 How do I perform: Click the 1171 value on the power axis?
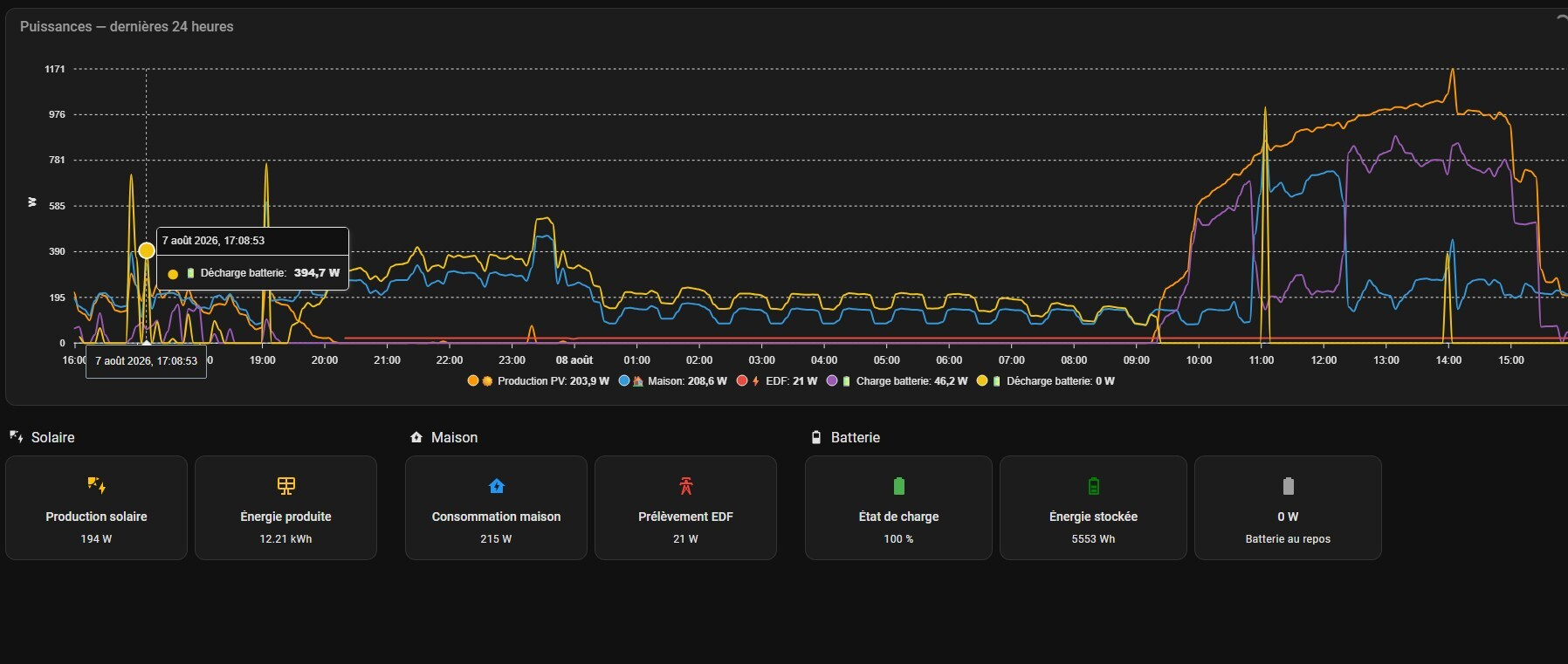tap(55, 69)
